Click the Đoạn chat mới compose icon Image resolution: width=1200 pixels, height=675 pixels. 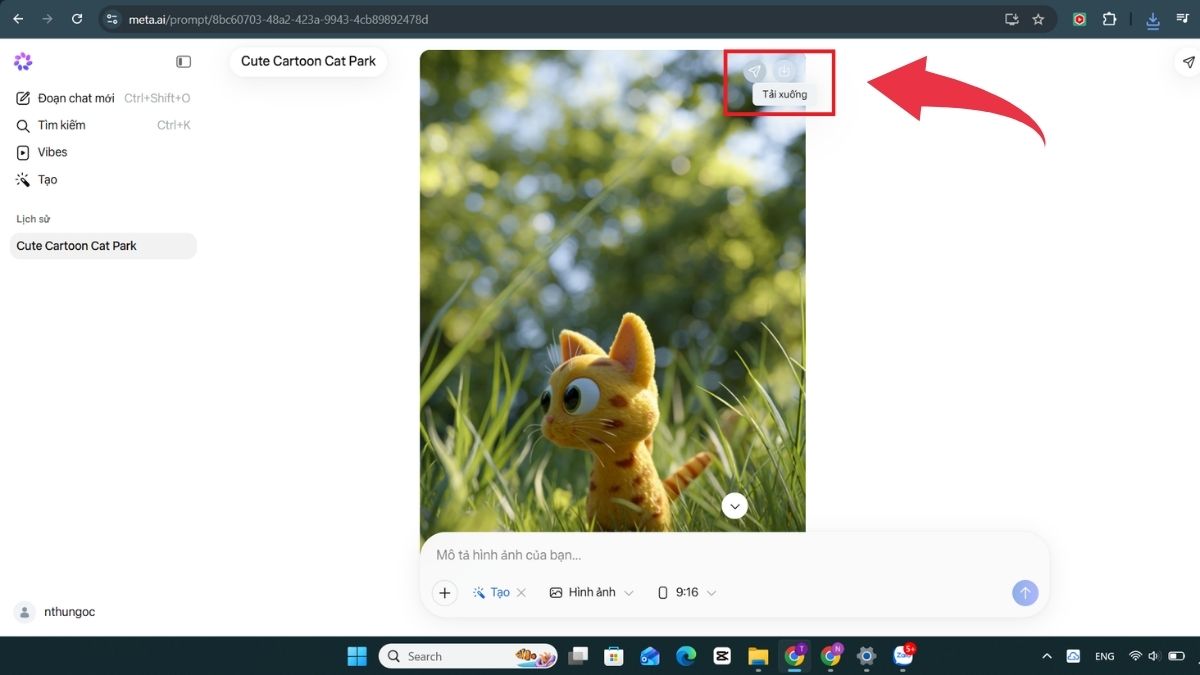coord(23,97)
